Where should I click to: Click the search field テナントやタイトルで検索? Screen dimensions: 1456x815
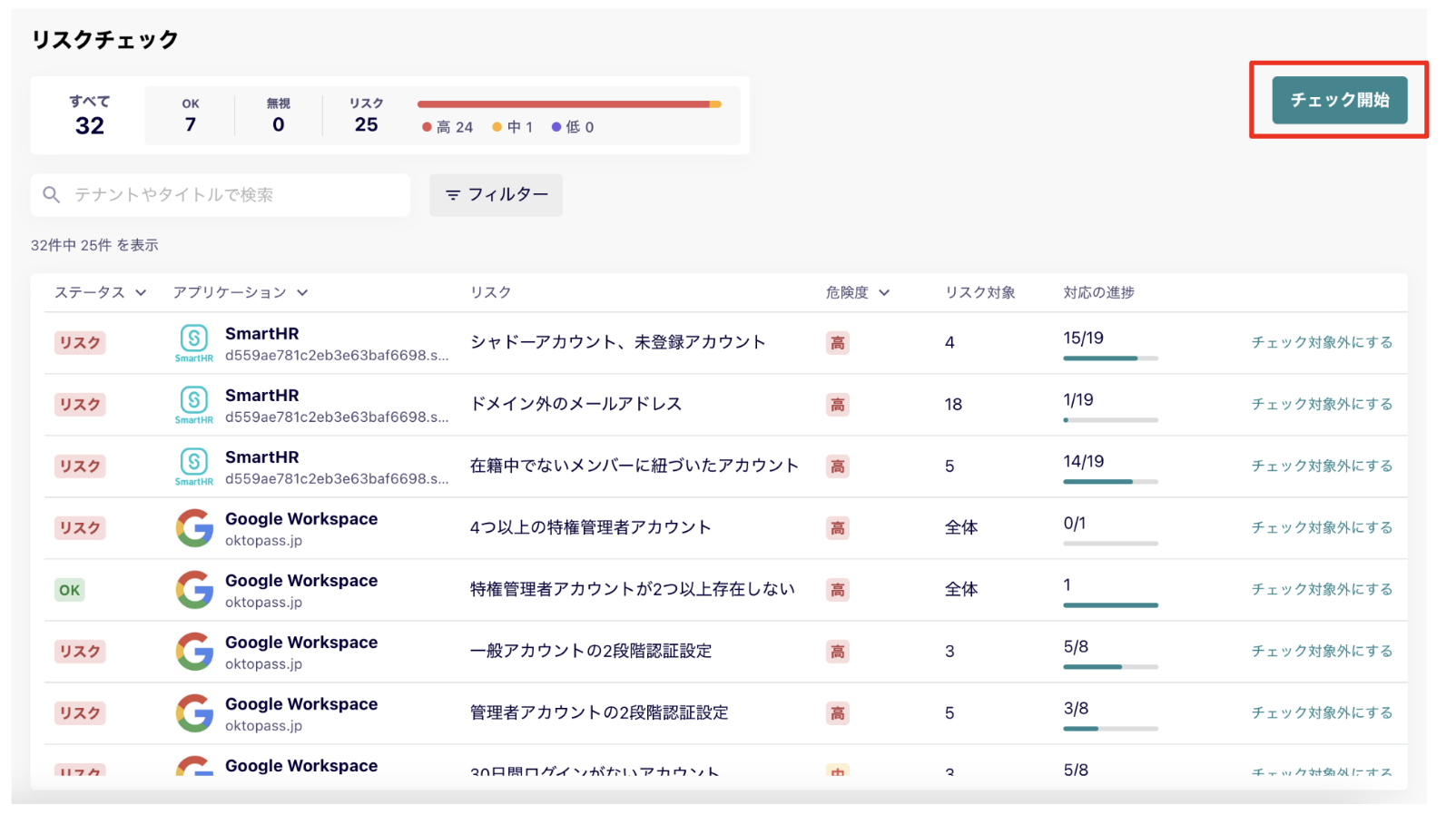pyautogui.click(x=221, y=195)
